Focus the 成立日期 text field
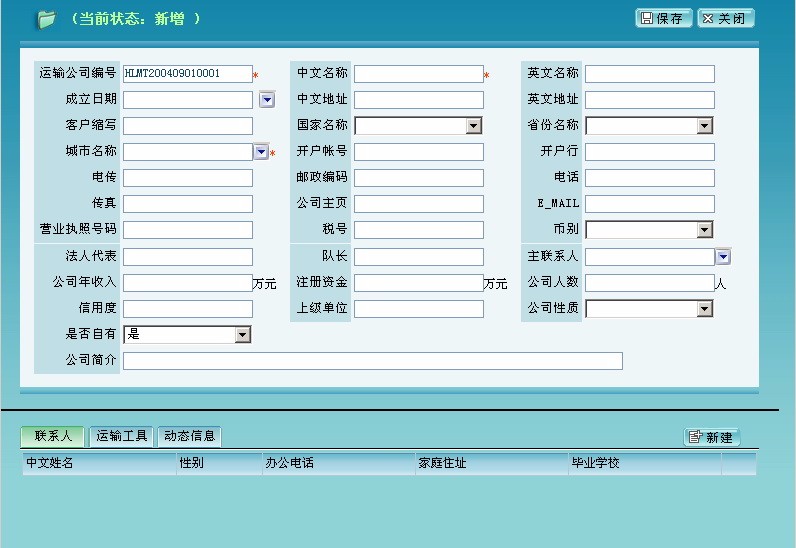 pos(188,100)
